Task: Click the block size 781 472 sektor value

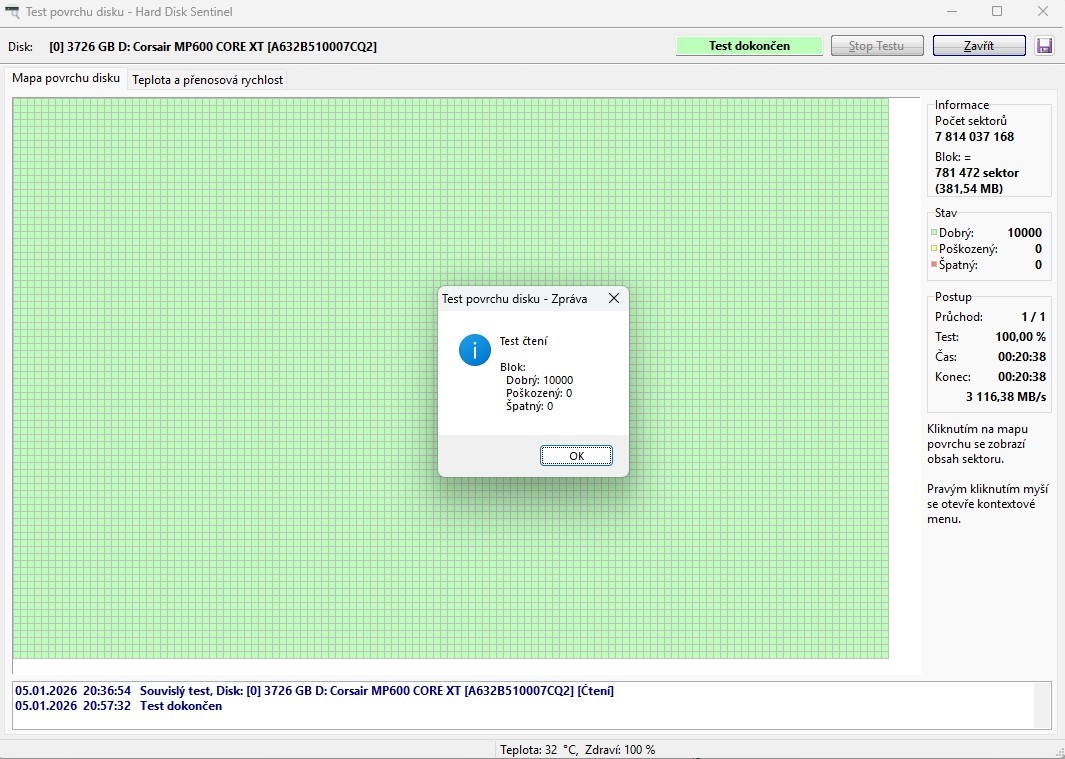Action: (977, 173)
